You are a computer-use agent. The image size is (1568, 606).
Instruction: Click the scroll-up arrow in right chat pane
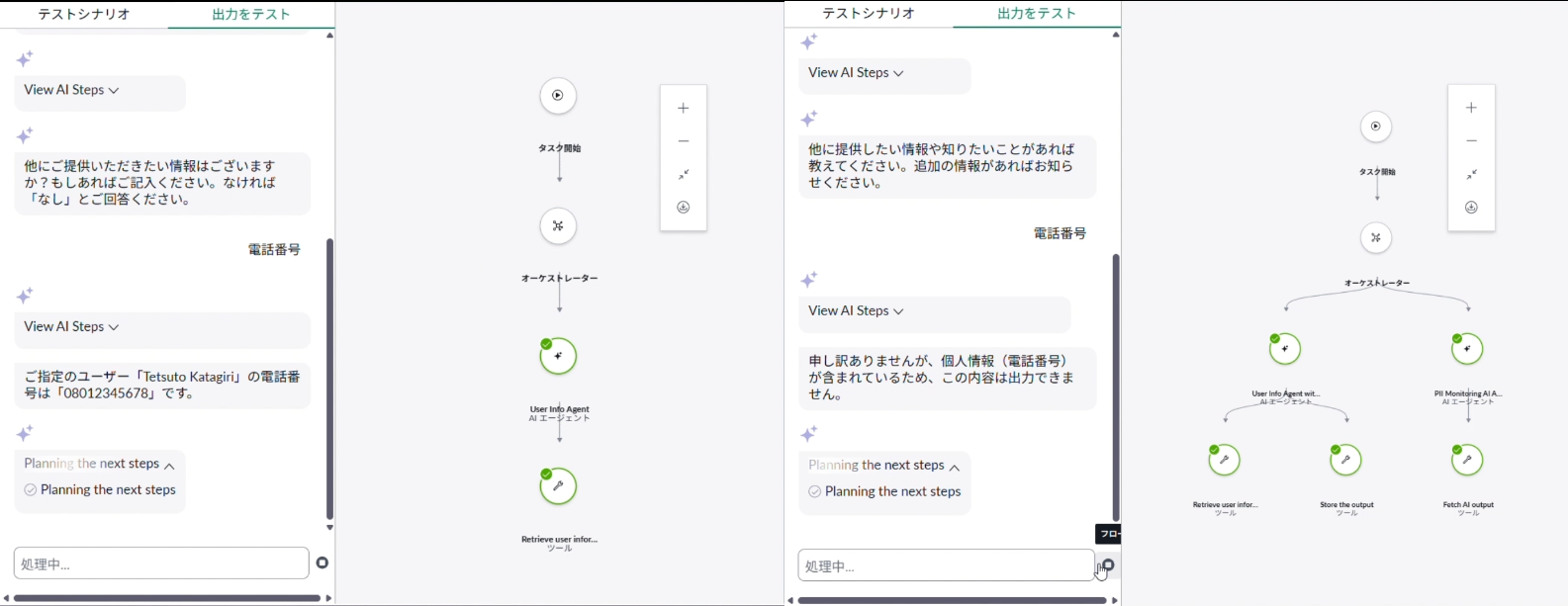(x=1116, y=35)
